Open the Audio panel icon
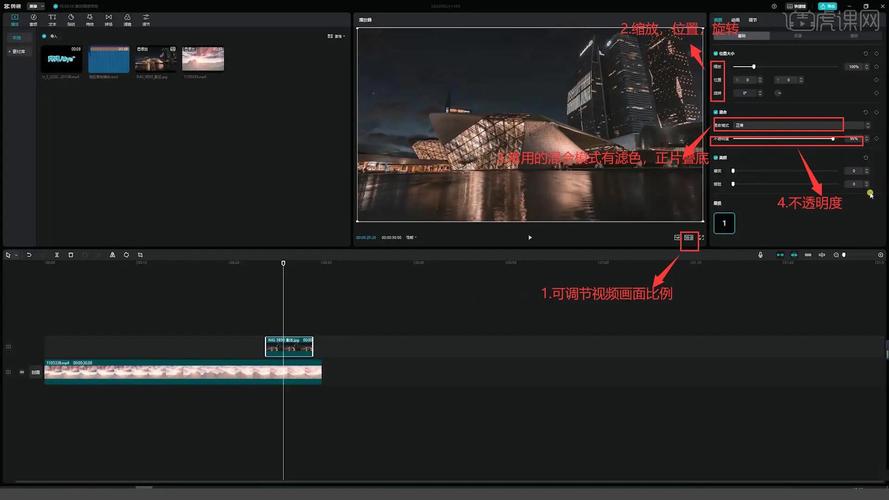 point(33,20)
